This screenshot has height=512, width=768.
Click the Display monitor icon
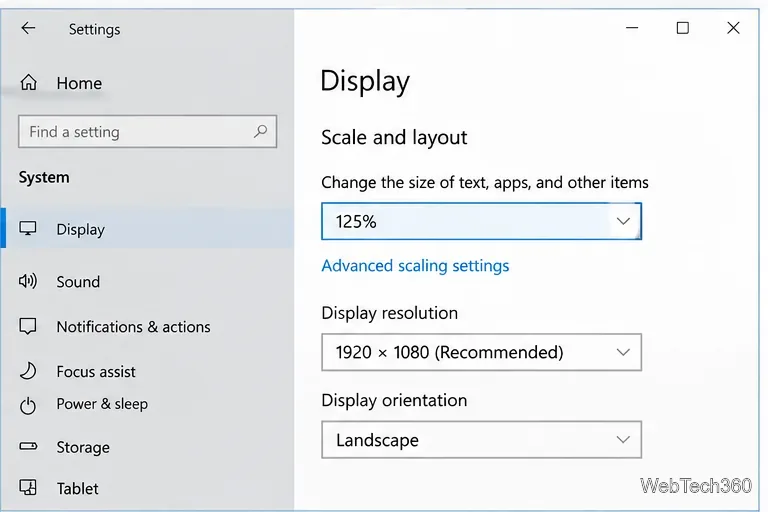coord(28,228)
